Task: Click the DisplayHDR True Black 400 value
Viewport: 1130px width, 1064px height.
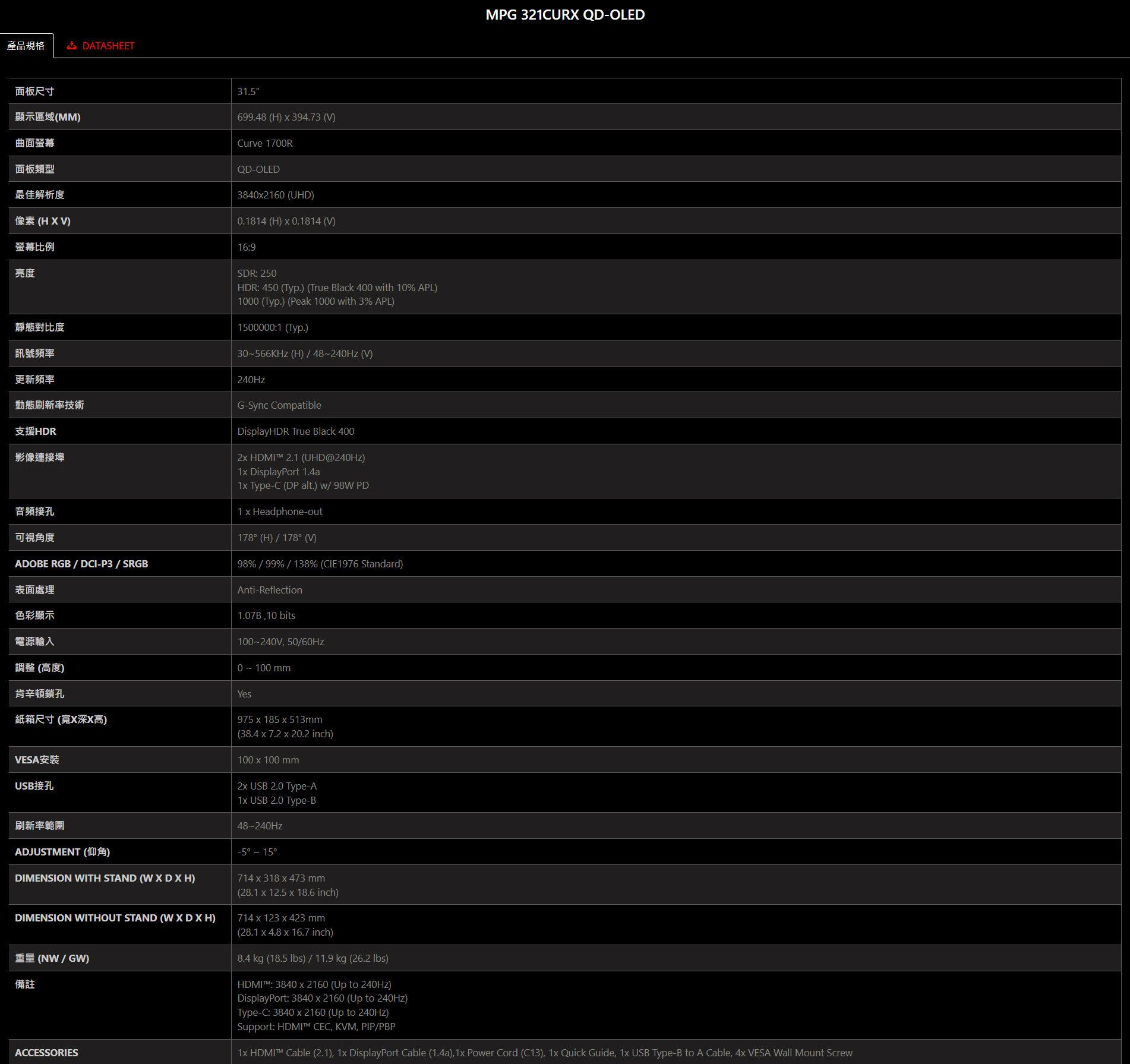Action: coord(295,431)
